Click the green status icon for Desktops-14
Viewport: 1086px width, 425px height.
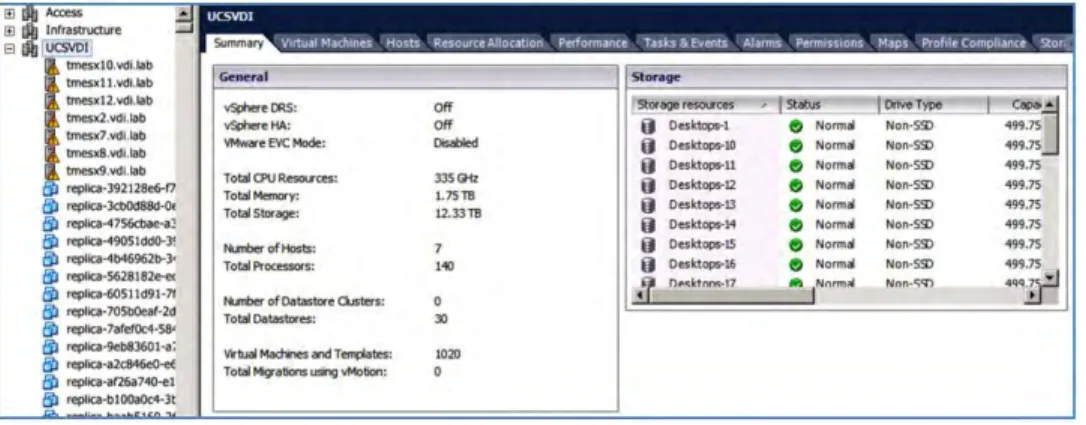point(796,224)
